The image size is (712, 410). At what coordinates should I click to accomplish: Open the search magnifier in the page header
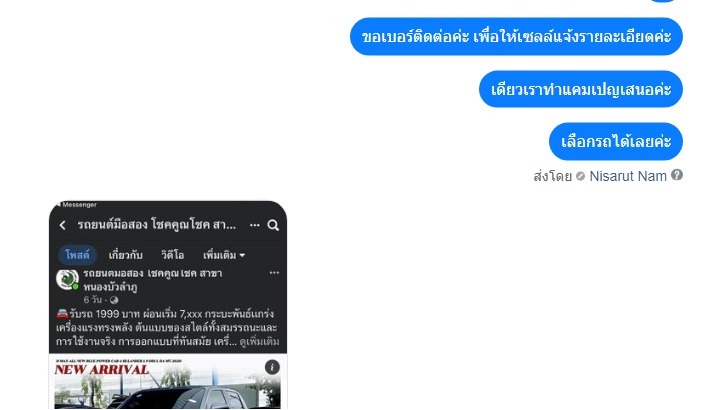[273, 225]
